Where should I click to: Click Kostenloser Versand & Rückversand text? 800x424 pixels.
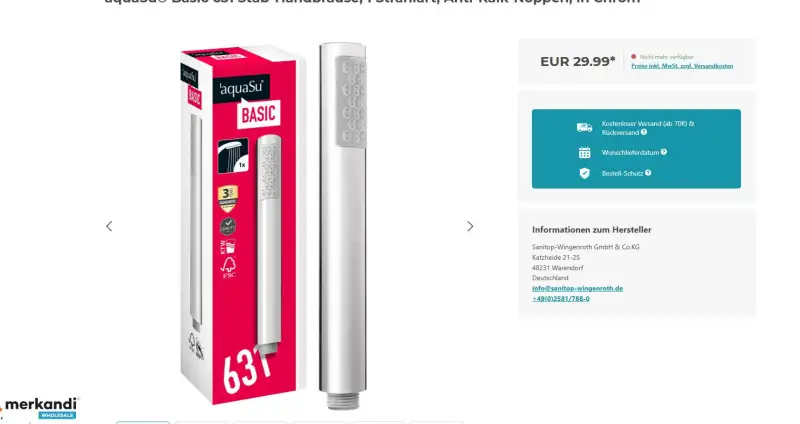pyautogui.click(x=647, y=128)
